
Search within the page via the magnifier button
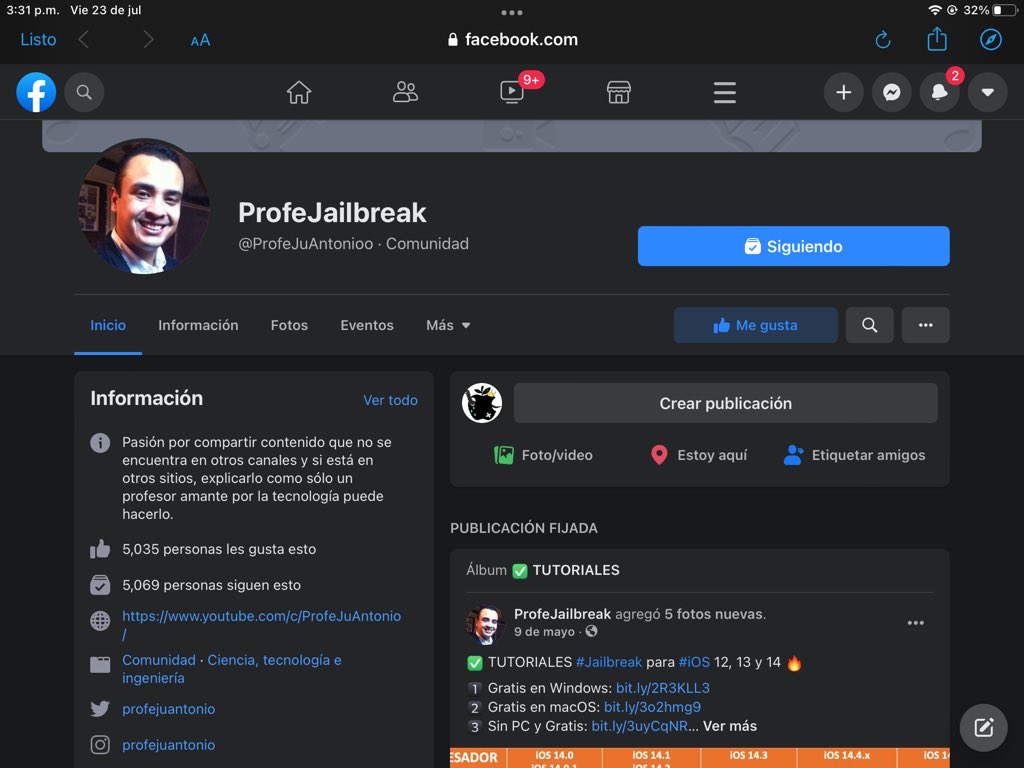(869, 325)
